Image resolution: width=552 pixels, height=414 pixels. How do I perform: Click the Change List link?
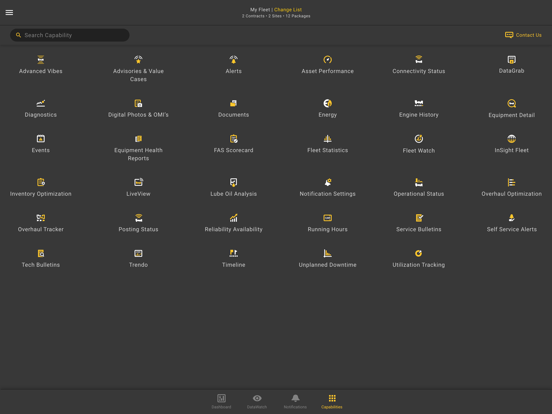tap(288, 10)
